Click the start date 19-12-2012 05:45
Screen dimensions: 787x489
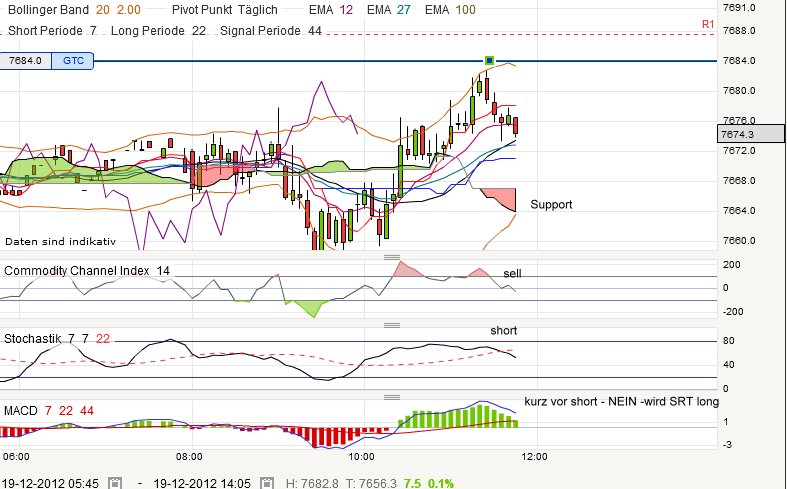pos(50,483)
